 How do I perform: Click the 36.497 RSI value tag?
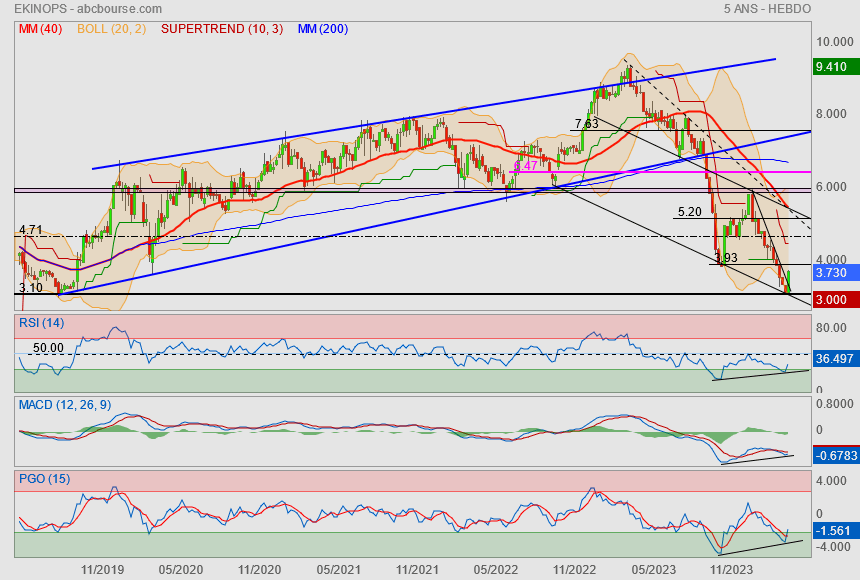pos(834,359)
